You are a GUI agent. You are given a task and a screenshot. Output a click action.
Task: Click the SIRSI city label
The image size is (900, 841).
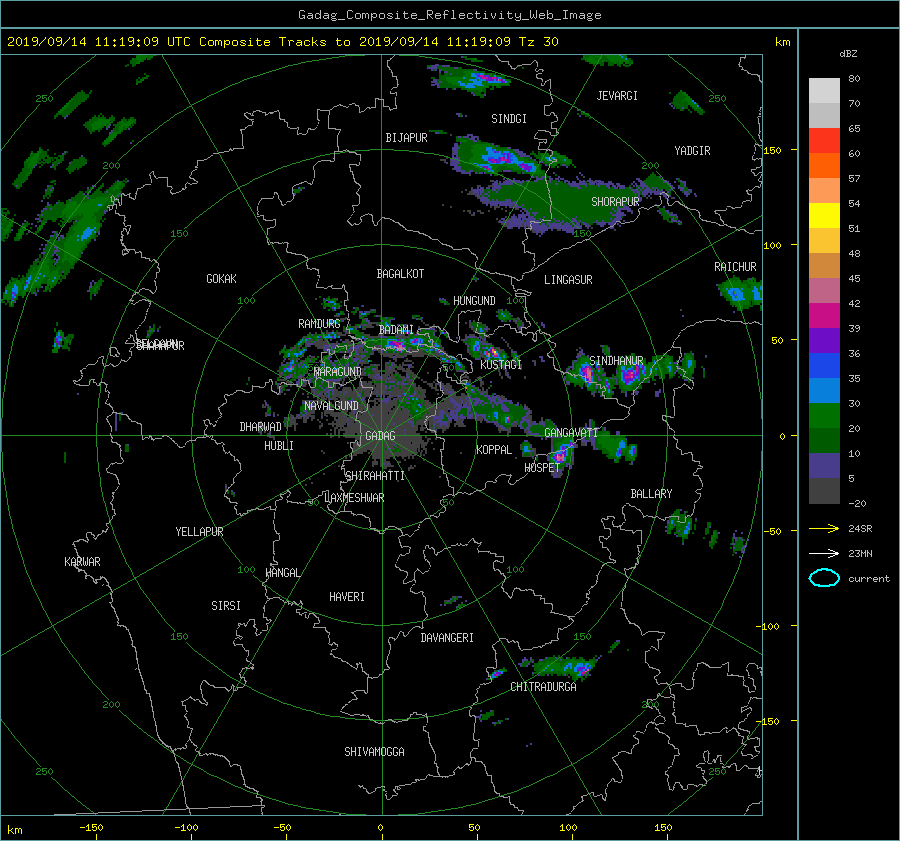click(226, 606)
